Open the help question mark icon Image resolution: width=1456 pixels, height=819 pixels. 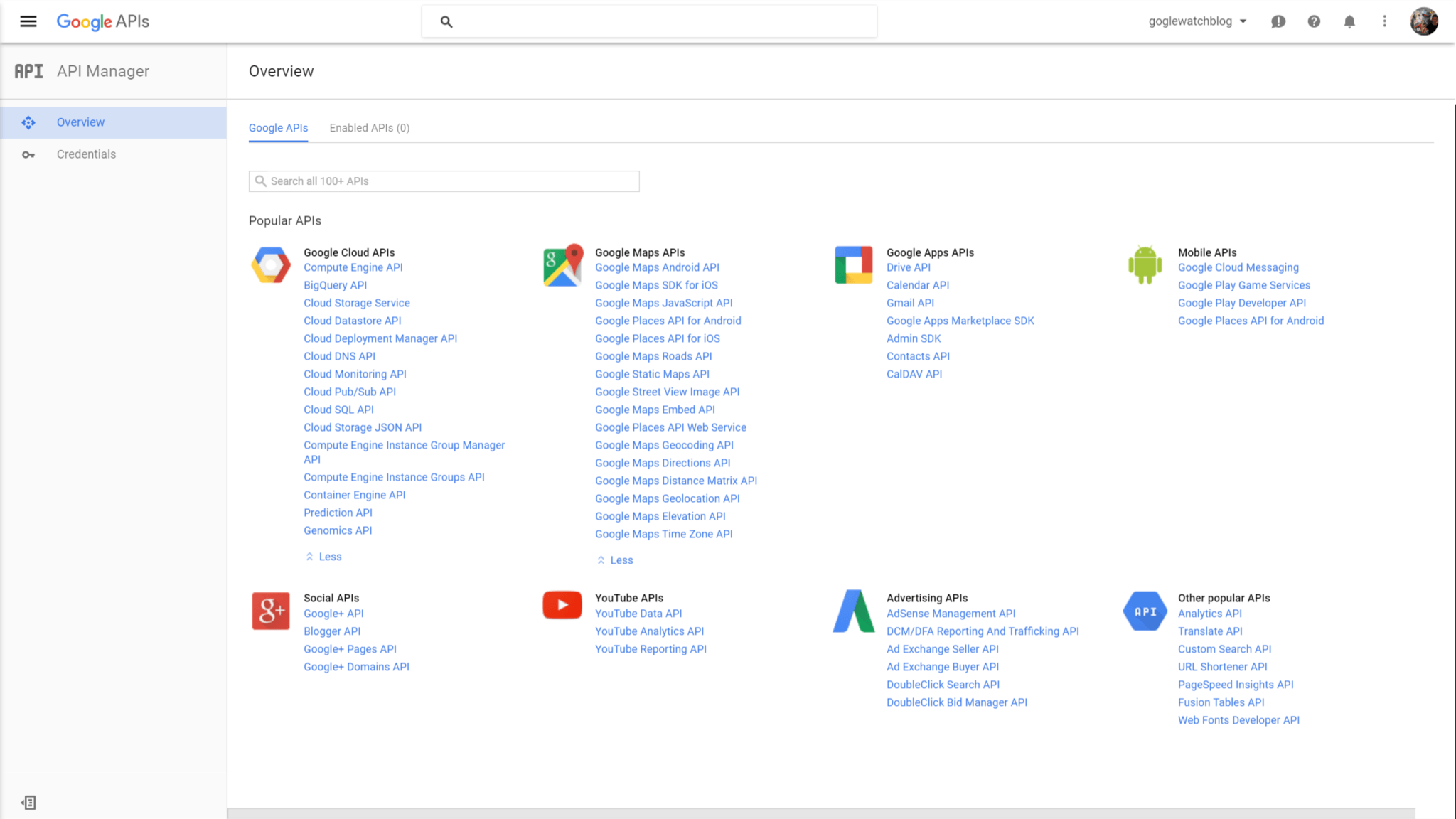point(1314,21)
